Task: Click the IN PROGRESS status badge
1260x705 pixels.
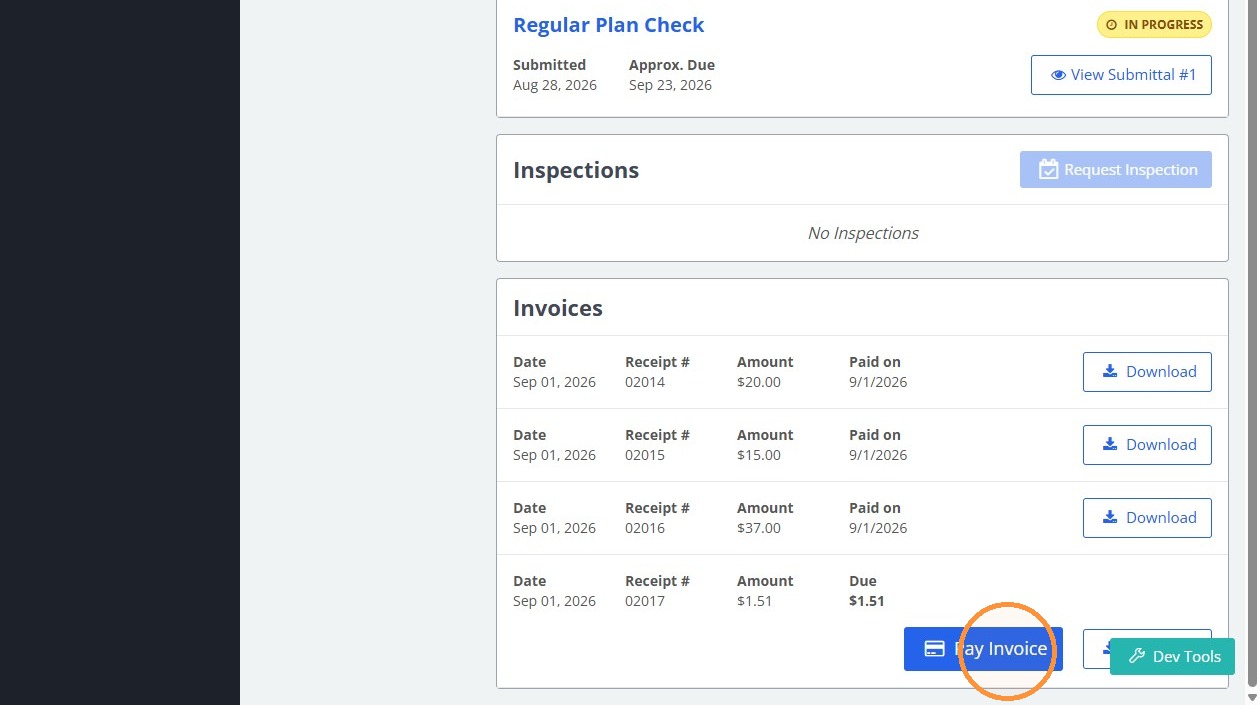Action: coord(1154,25)
